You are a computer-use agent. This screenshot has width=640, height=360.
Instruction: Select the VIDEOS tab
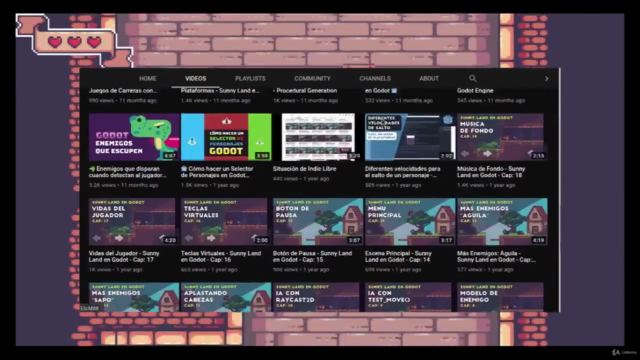pyautogui.click(x=196, y=79)
